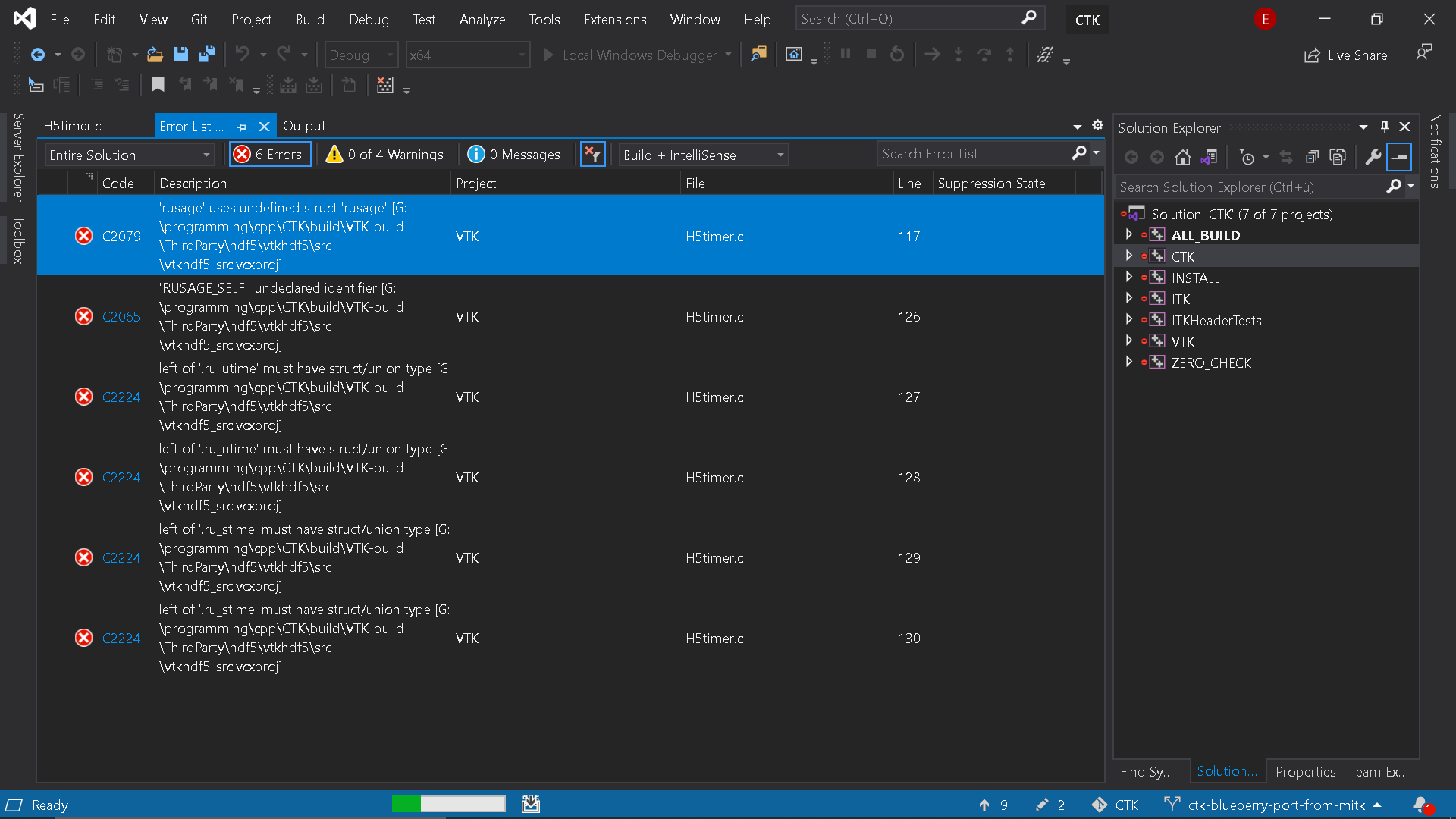
Task: Expand the VTK project node
Action: pos(1129,341)
